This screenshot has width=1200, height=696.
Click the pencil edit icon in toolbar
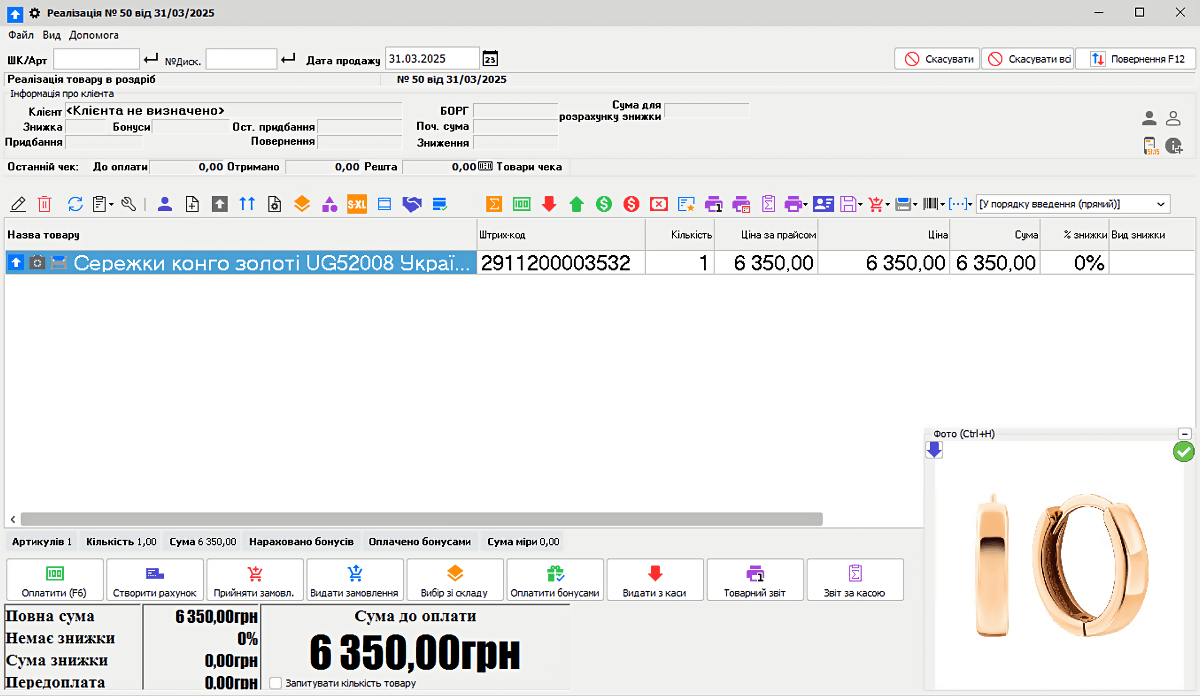[18, 204]
